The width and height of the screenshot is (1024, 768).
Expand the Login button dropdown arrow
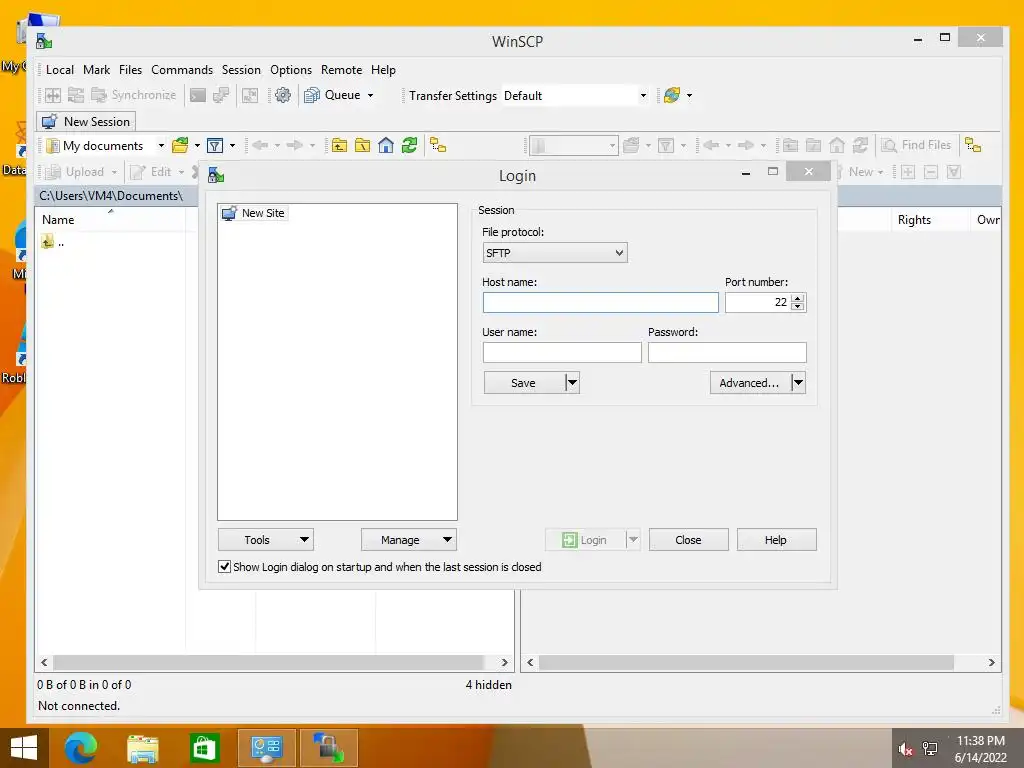pyautogui.click(x=633, y=540)
